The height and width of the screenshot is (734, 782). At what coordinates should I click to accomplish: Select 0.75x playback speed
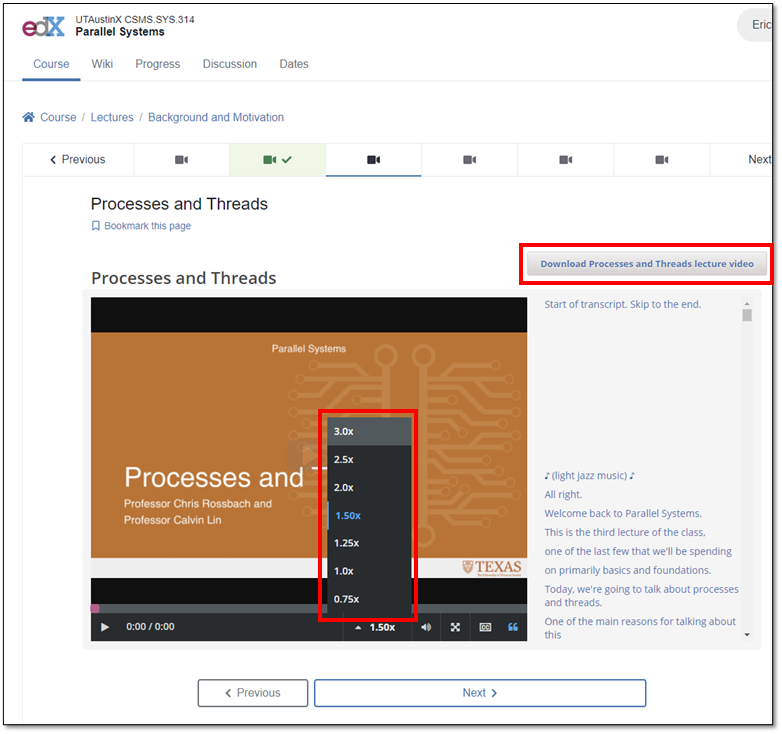[x=369, y=599]
